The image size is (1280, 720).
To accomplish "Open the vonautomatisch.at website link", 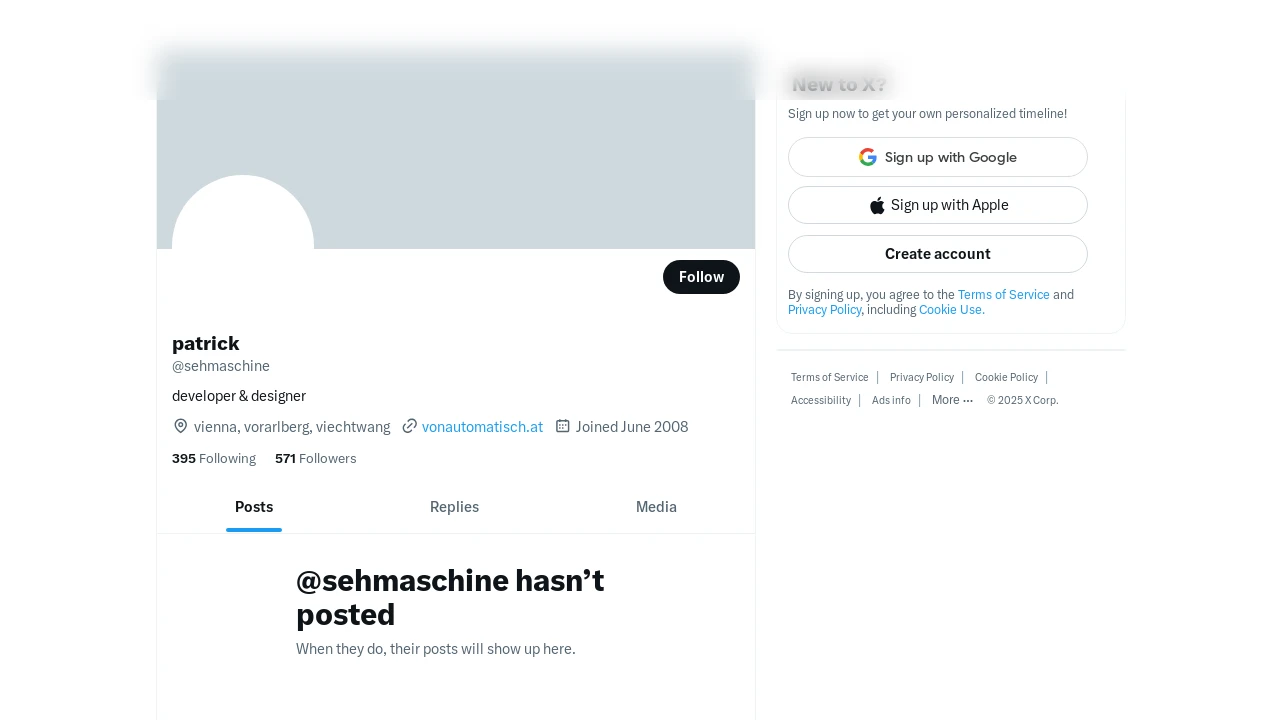I will (482, 427).
